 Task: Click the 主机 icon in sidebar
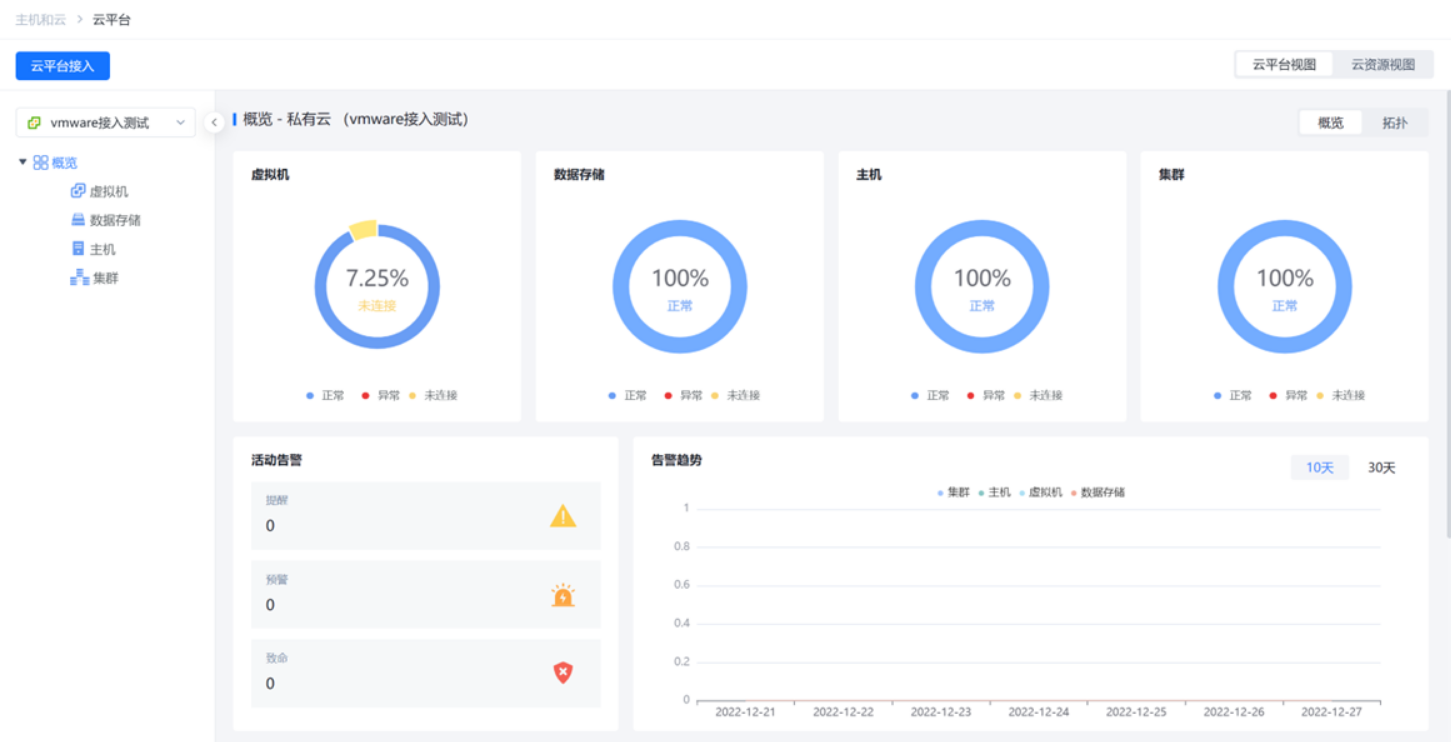78,249
